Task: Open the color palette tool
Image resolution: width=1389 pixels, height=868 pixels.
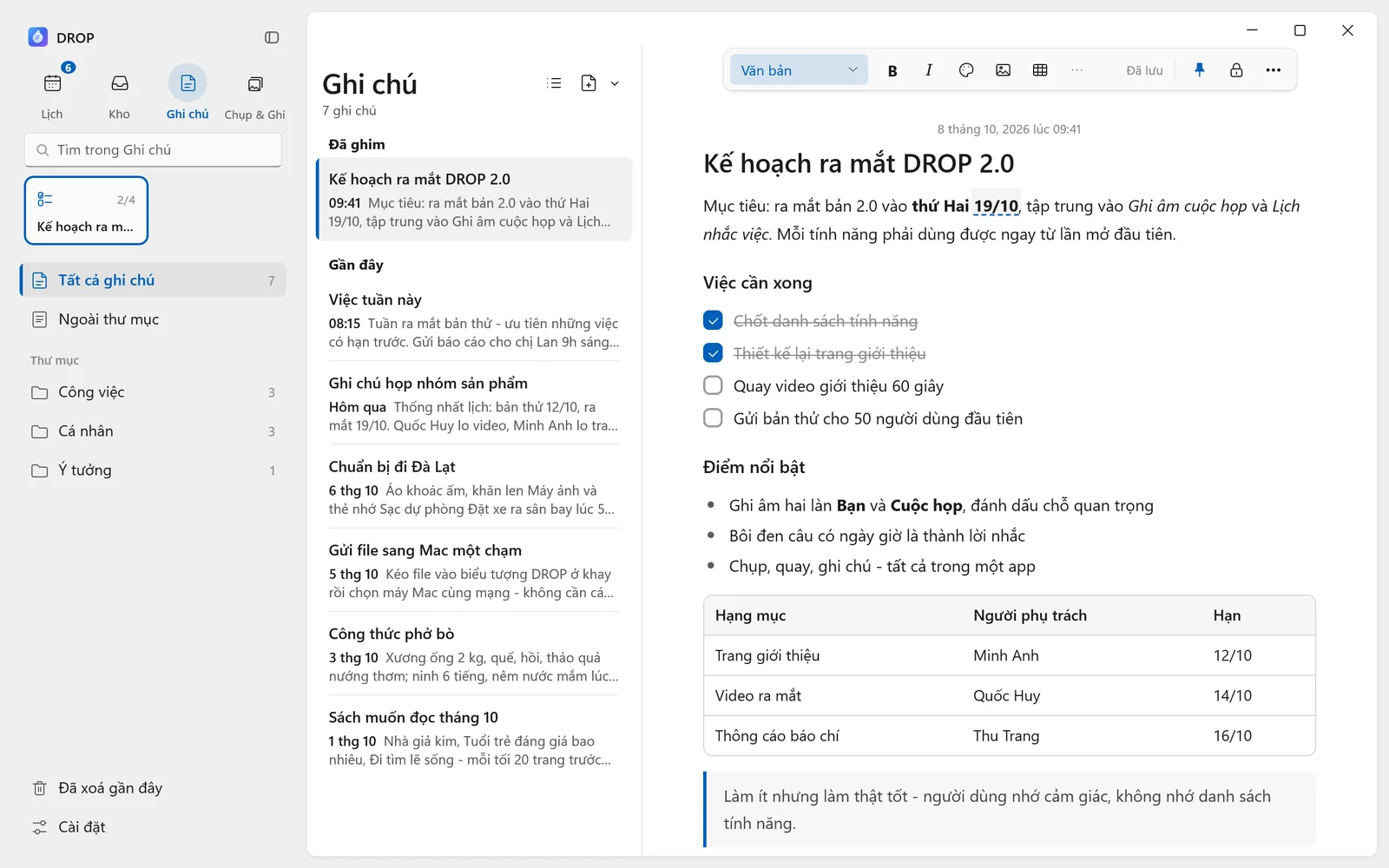Action: (966, 70)
